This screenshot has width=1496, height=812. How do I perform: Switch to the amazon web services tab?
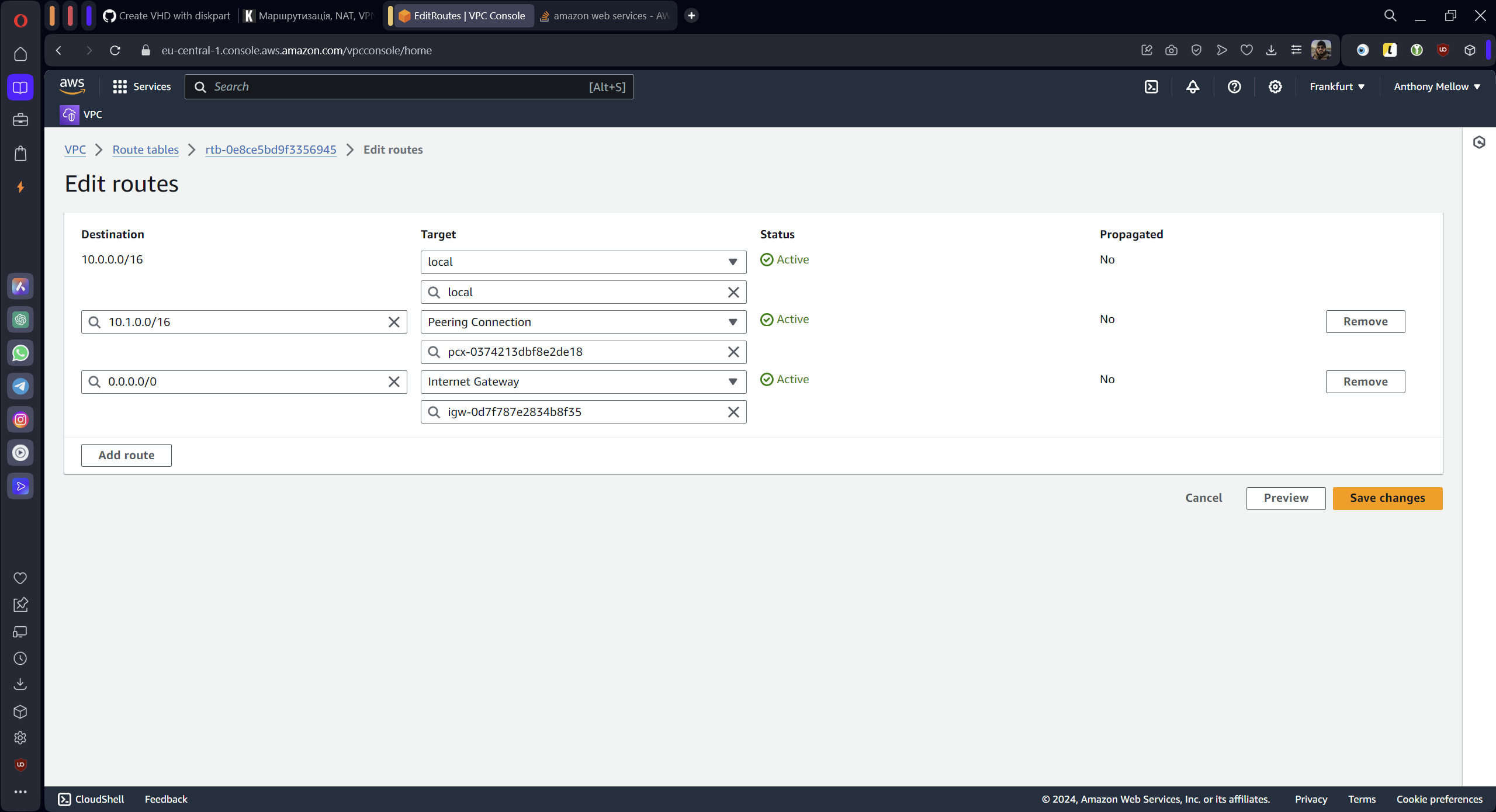pos(604,16)
